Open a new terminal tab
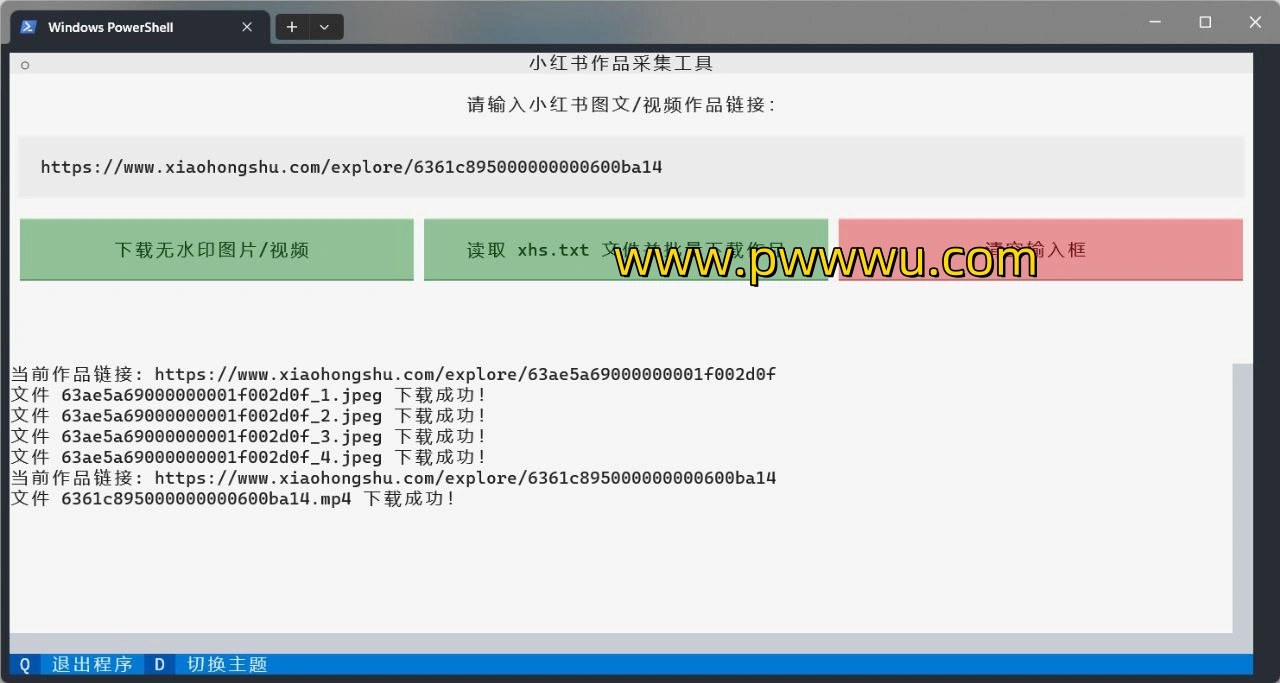The width and height of the screenshot is (1280, 683). [291, 27]
